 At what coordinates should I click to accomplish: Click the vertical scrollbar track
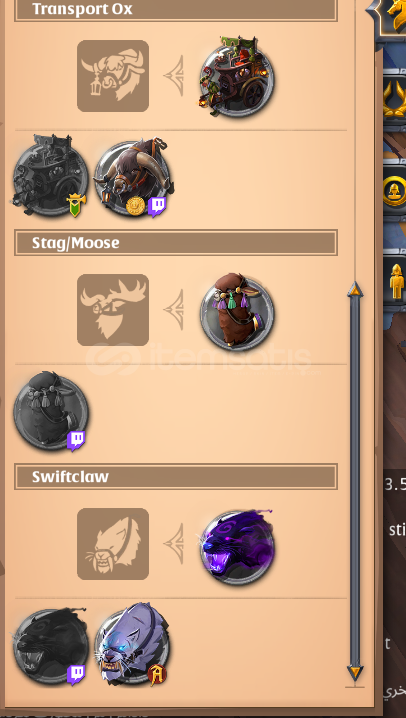pos(355,481)
